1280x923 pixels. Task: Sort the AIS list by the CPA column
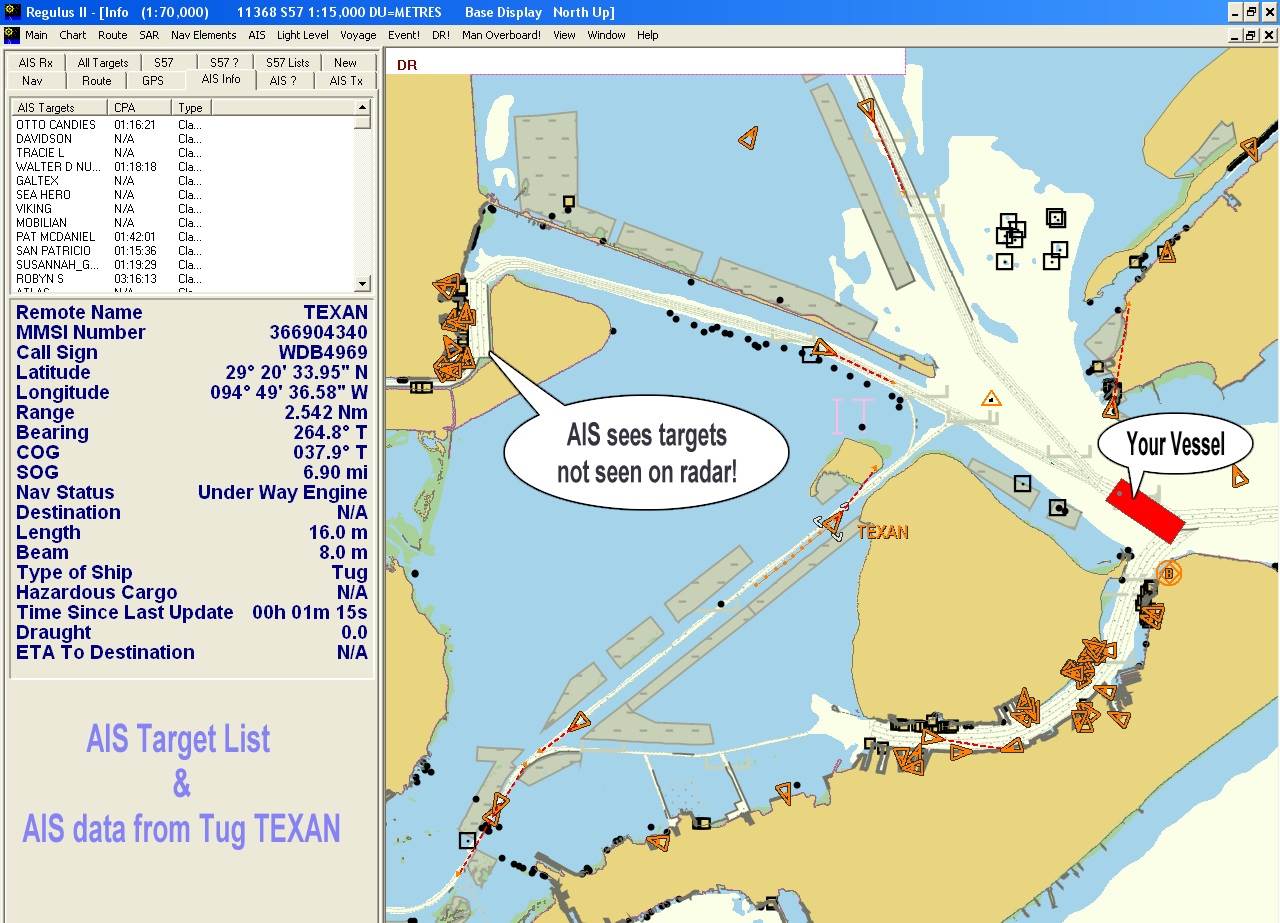(124, 107)
